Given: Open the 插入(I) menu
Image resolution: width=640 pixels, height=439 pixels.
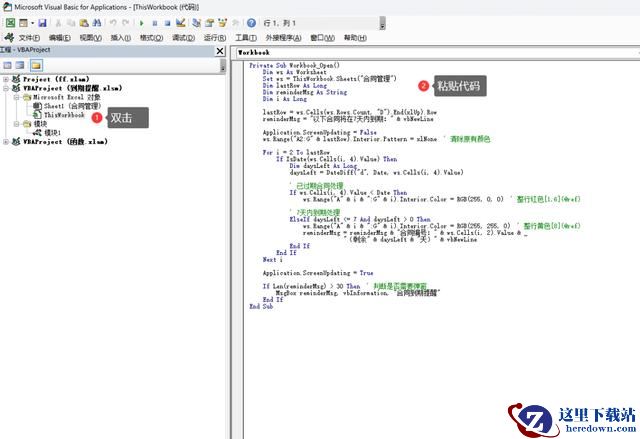Looking at the screenshot, I should (120, 38).
